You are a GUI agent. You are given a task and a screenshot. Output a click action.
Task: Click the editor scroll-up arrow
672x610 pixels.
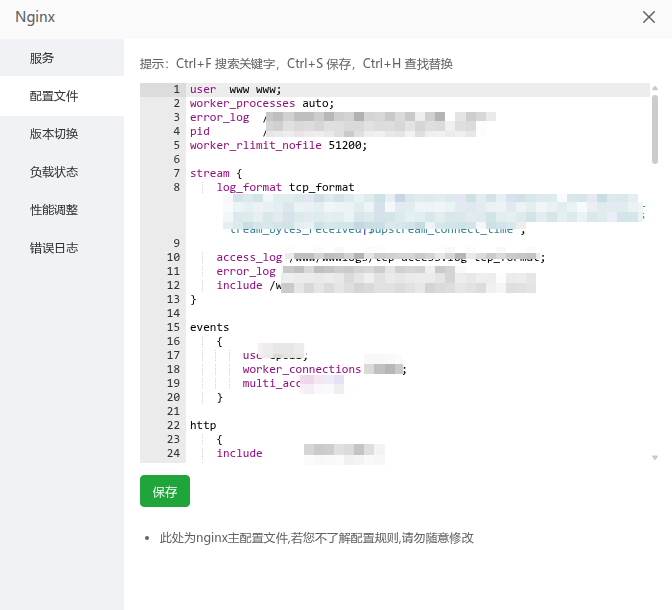(654, 88)
